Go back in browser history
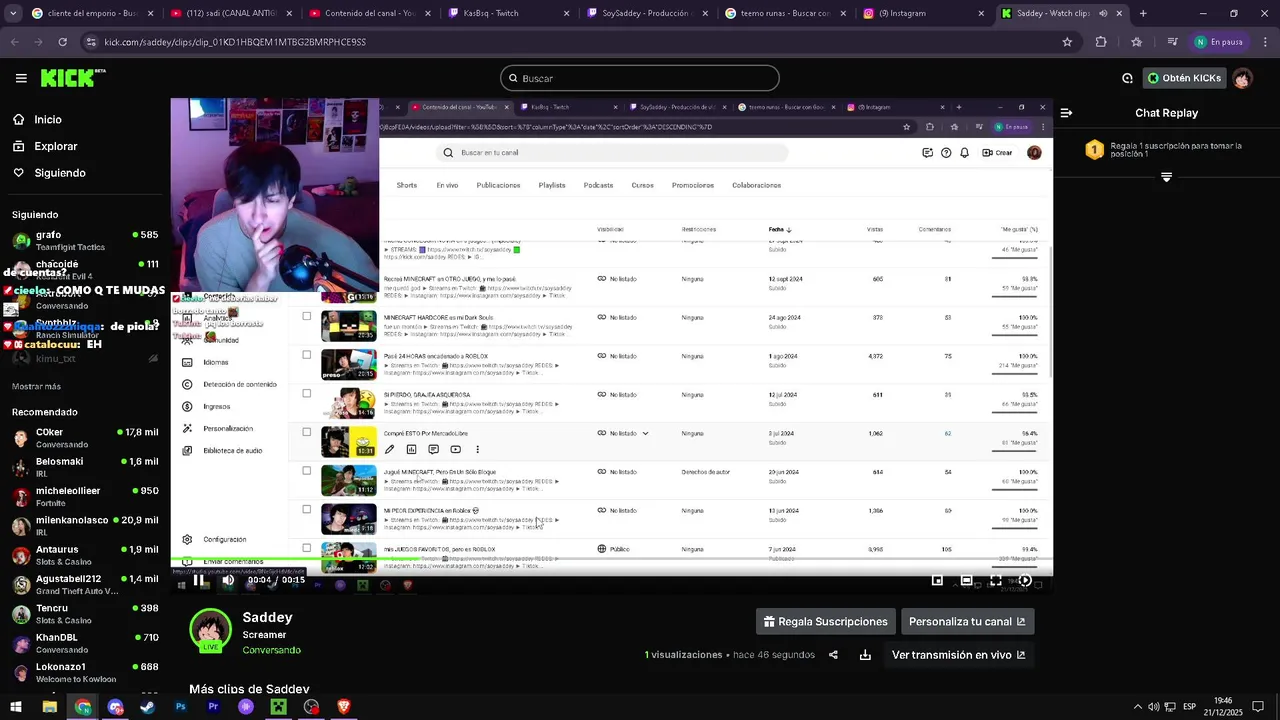 point(15,42)
